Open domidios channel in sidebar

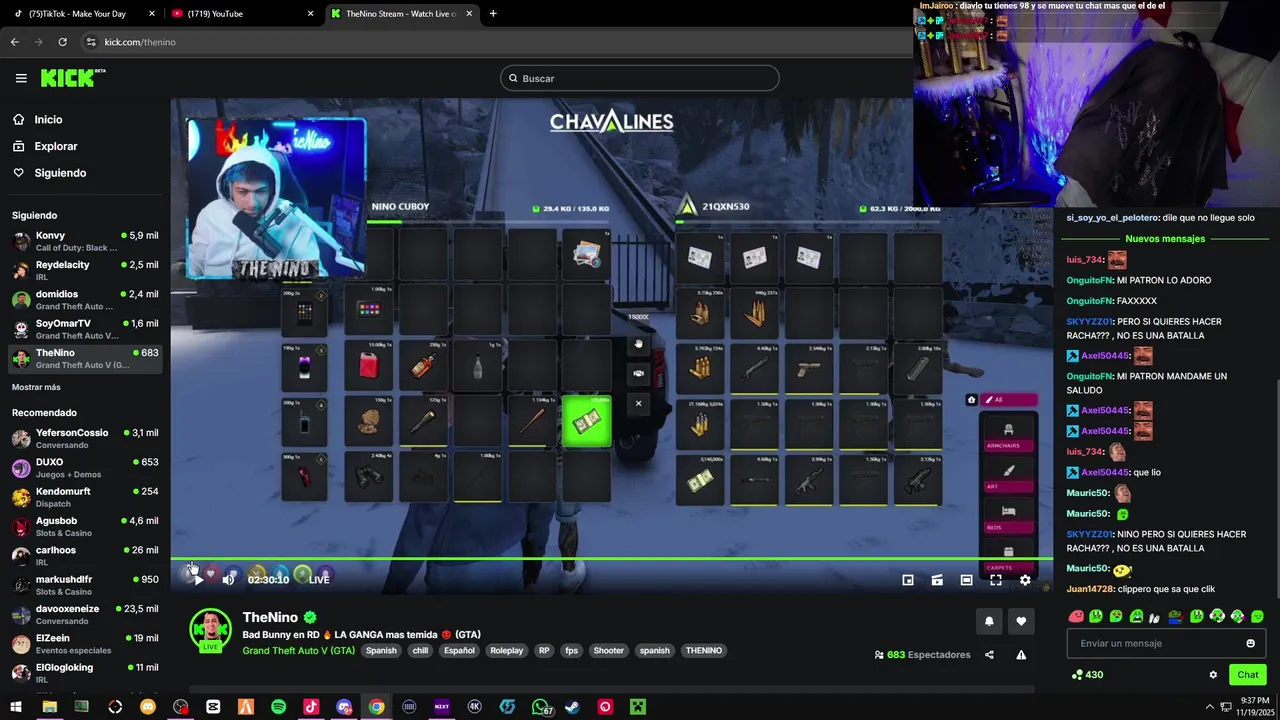[85, 300]
